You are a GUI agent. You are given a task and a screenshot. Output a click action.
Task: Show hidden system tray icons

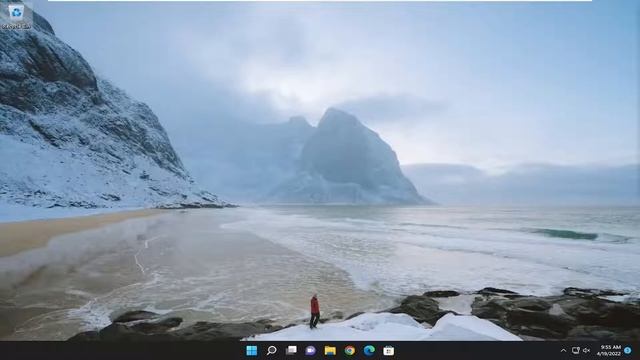563,351
